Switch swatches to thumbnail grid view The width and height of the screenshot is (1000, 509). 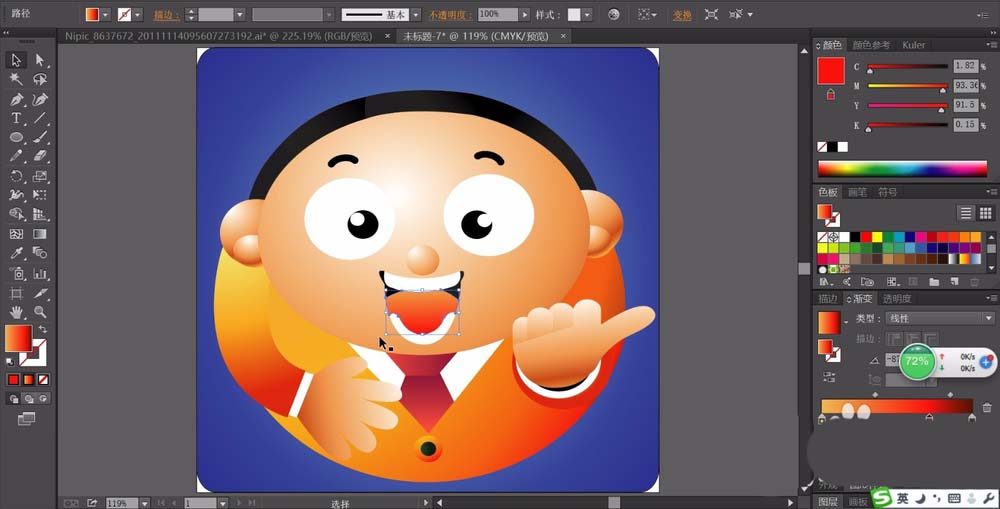pos(985,213)
